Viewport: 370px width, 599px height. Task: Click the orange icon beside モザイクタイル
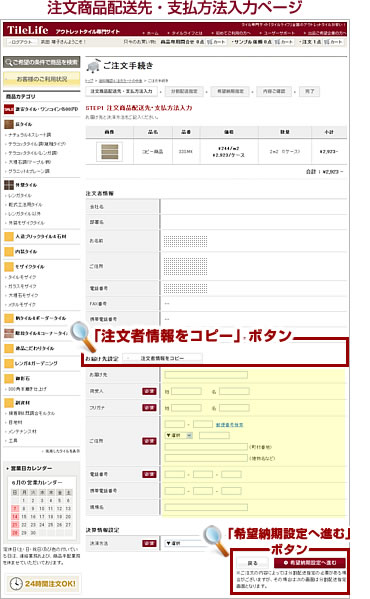click(x=9, y=266)
